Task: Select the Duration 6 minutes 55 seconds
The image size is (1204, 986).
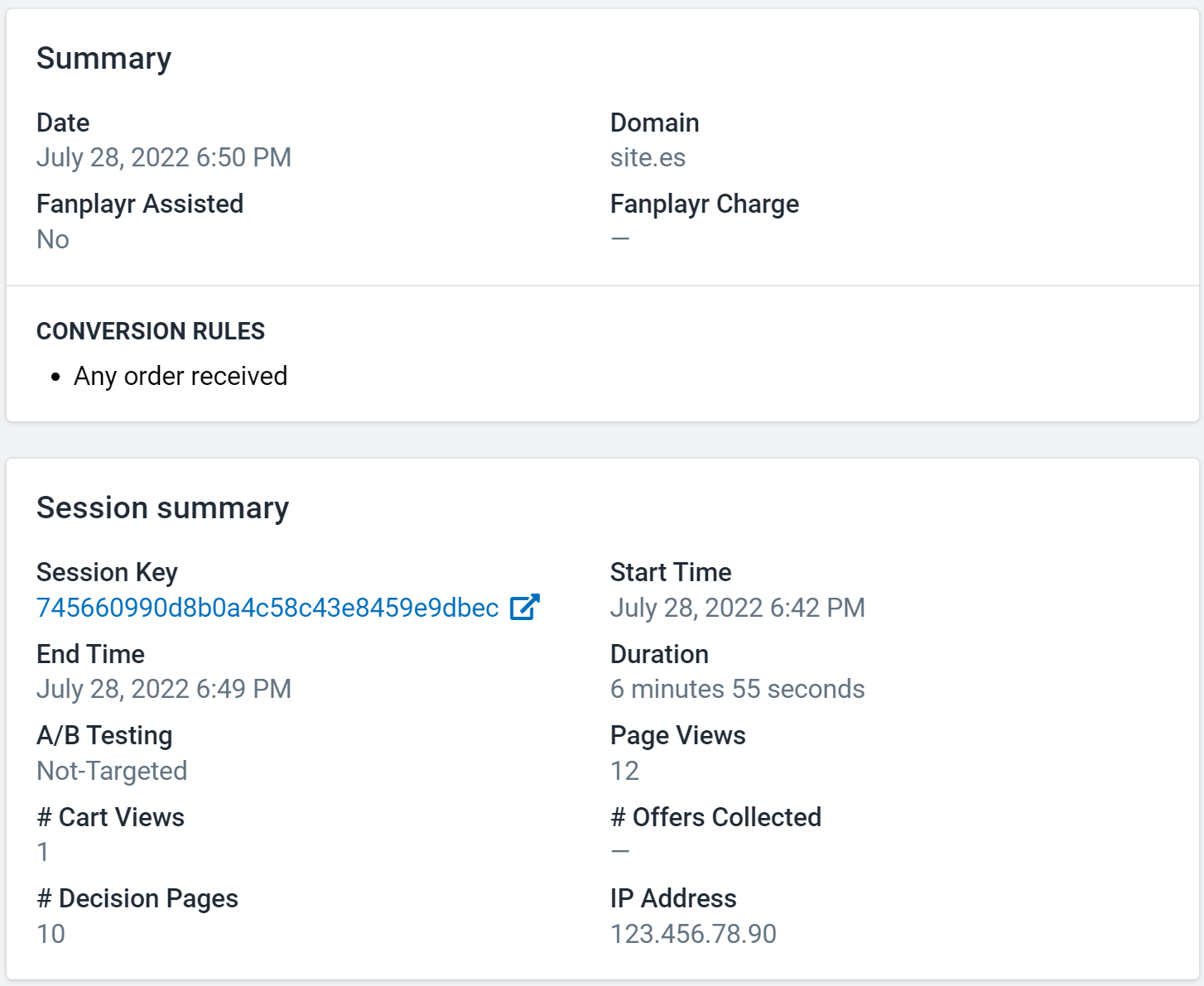Action: [x=737, y=689]
